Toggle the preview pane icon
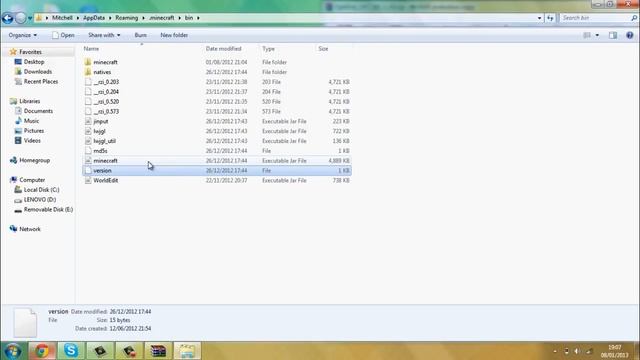The height and width of the screenshot is (360, 640). (x=613, y=35)
